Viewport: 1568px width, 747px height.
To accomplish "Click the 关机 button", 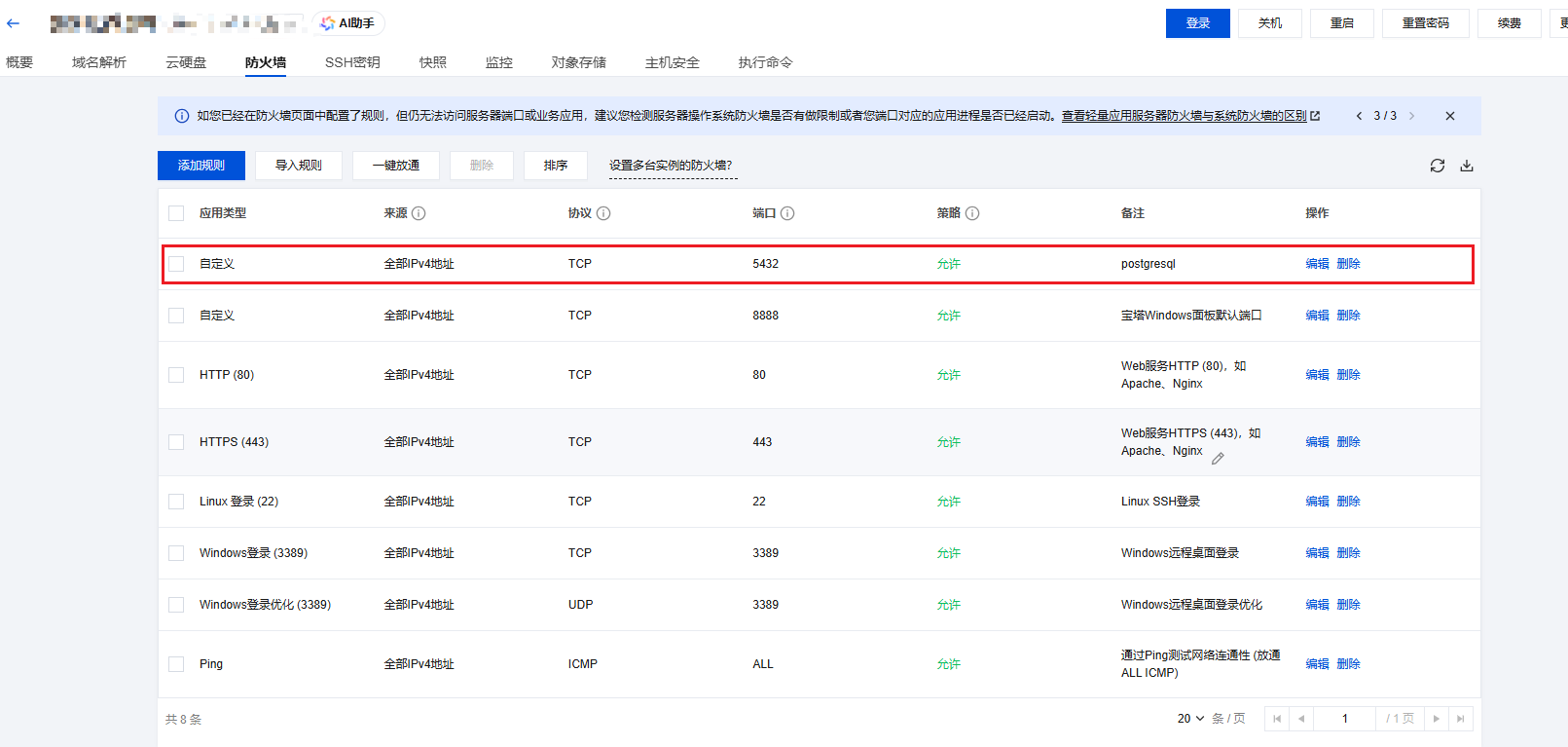I will tap(1270, 23).
